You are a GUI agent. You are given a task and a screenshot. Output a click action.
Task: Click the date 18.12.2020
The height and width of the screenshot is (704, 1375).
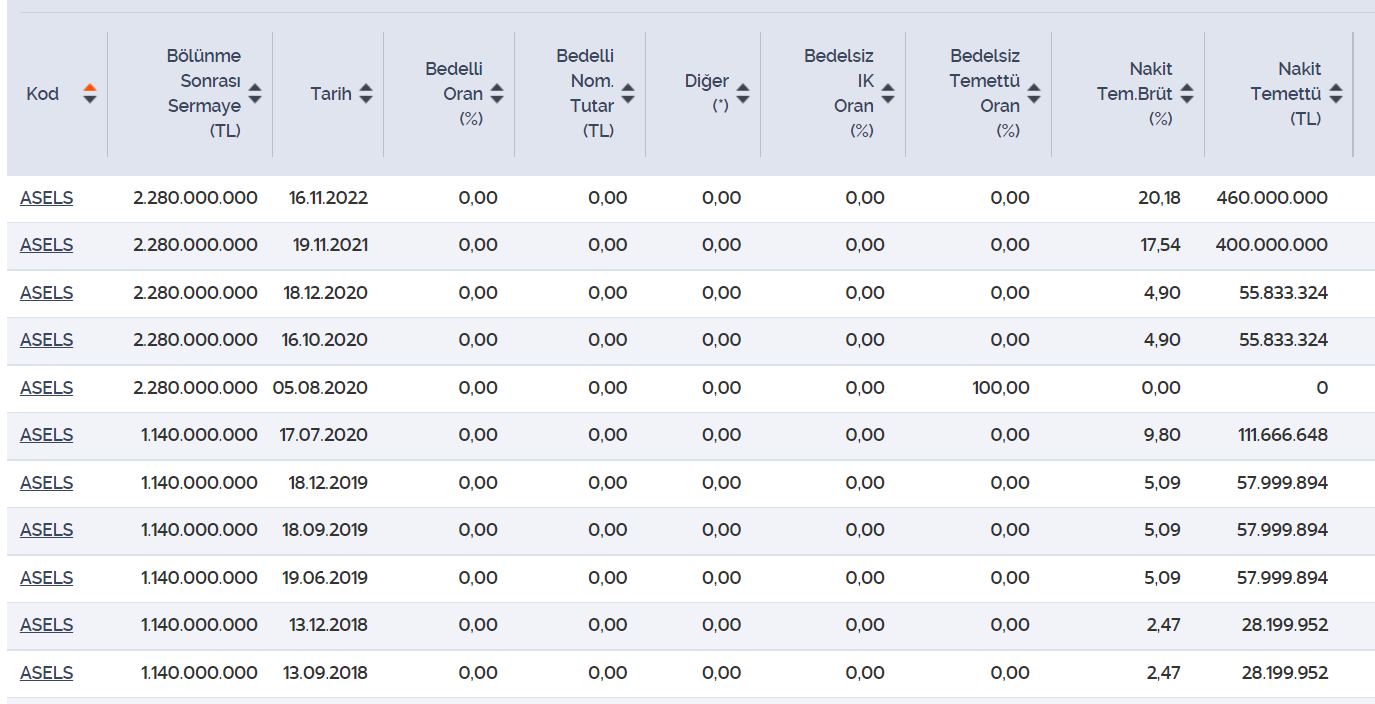click(325, 293)
